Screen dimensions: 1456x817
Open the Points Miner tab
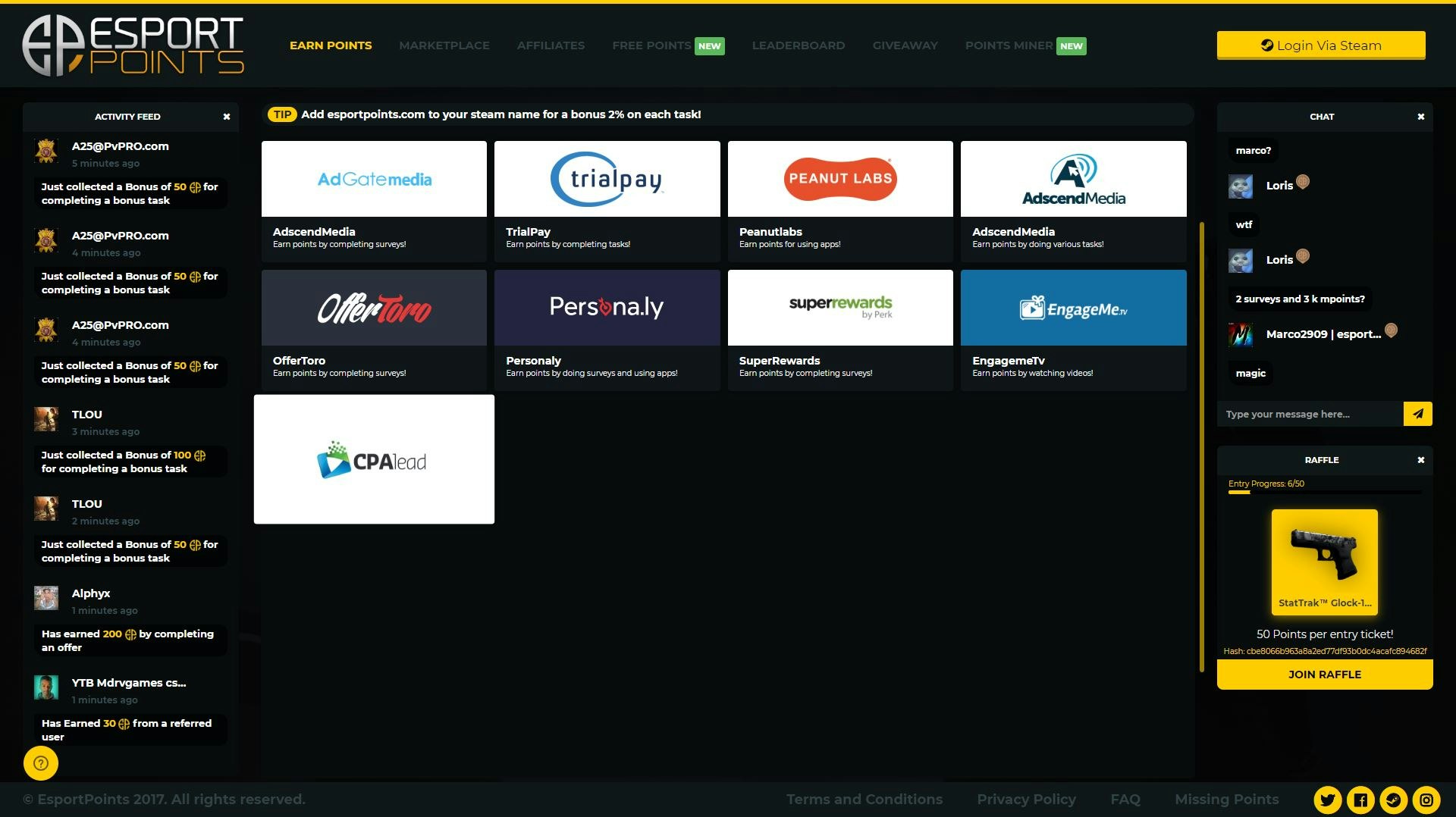click(x=1025, y=45)
